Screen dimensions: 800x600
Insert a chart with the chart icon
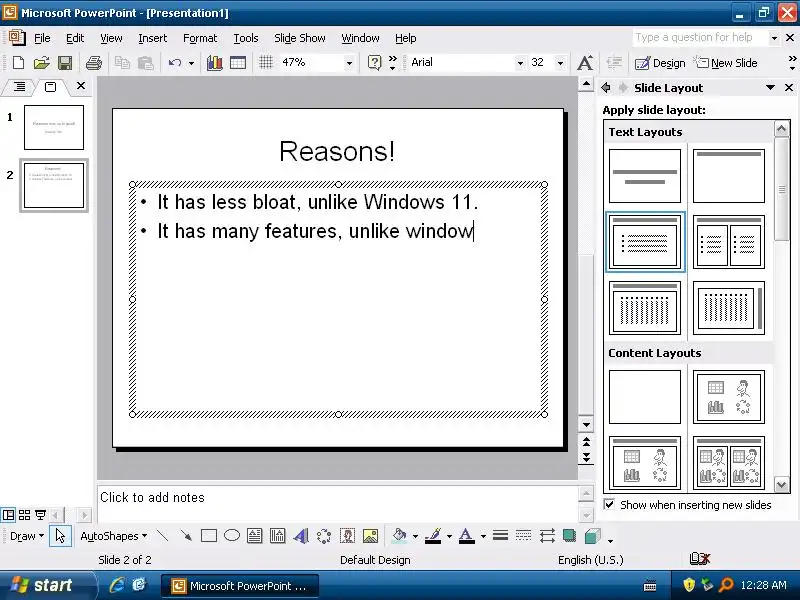coord(214,63)
